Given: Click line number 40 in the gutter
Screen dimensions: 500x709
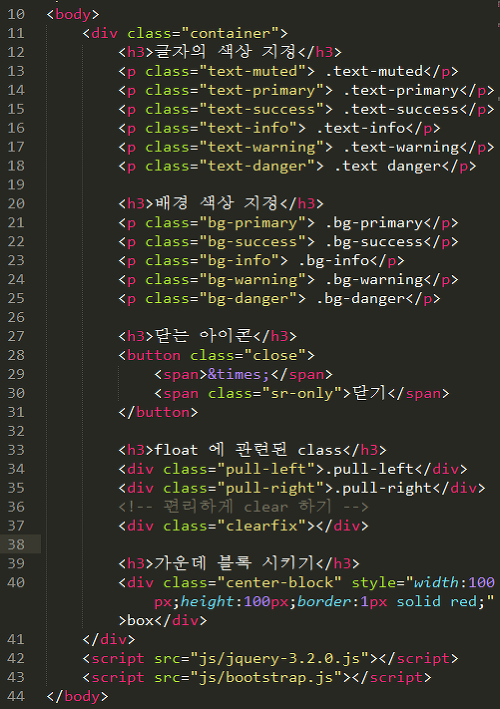Looking at the screenshot, I should (16, 582).
